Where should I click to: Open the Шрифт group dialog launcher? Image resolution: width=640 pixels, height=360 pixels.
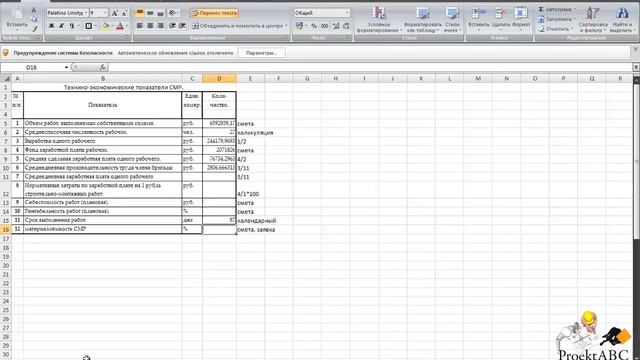127,38
